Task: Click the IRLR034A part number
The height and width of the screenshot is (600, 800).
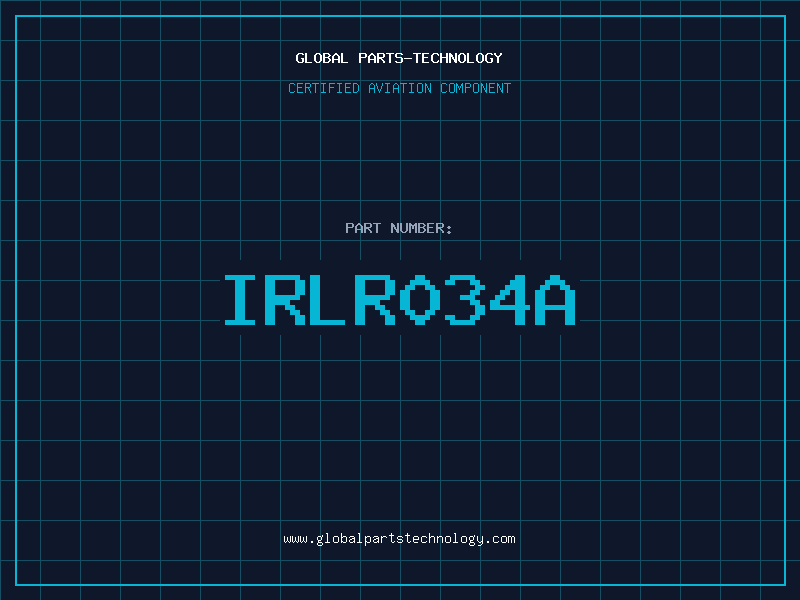Action: (x=400, y=300)
